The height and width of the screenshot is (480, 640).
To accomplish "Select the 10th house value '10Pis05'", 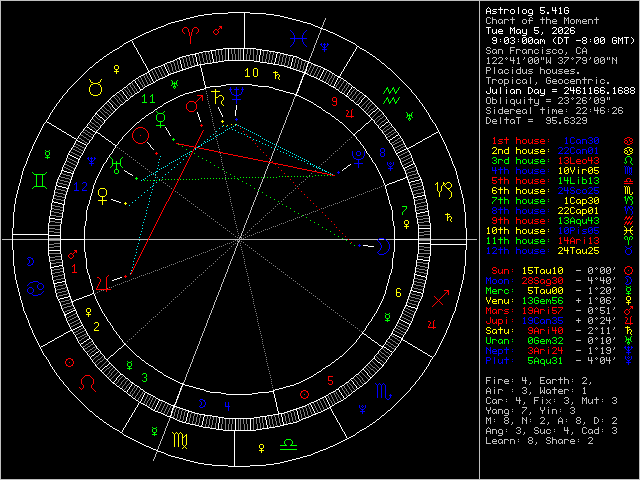I will [578, 231].
